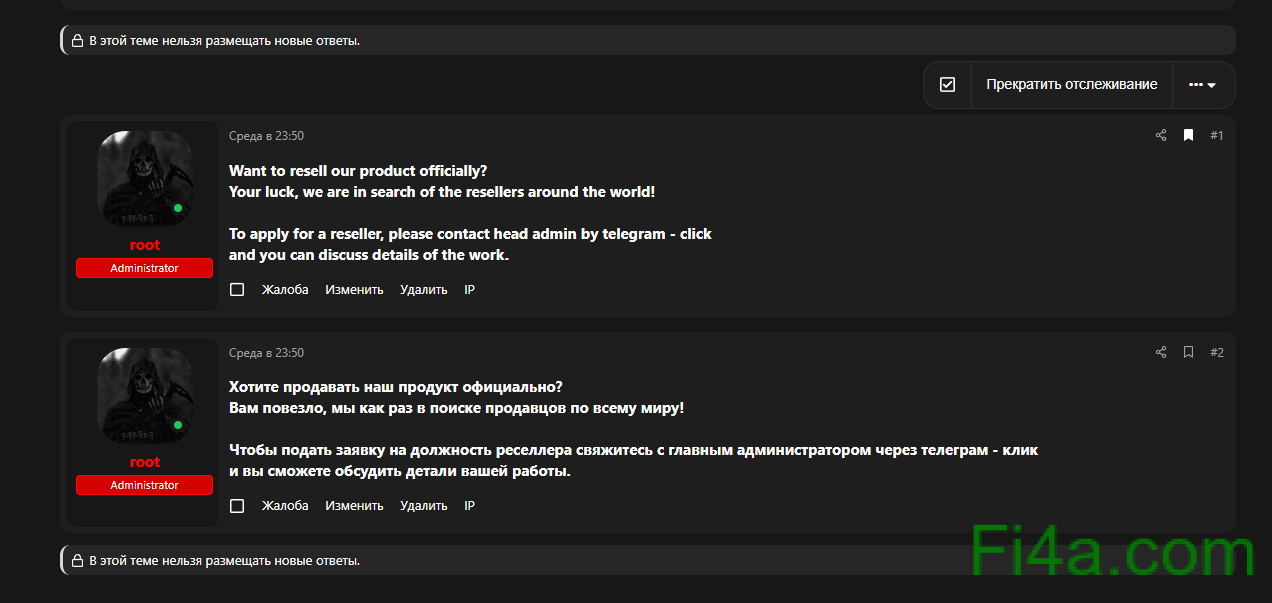Click the Среда в 23:50 timestamp on post #2
The height and width of the screenshot is (603, 1272).
tap(266, 353)
